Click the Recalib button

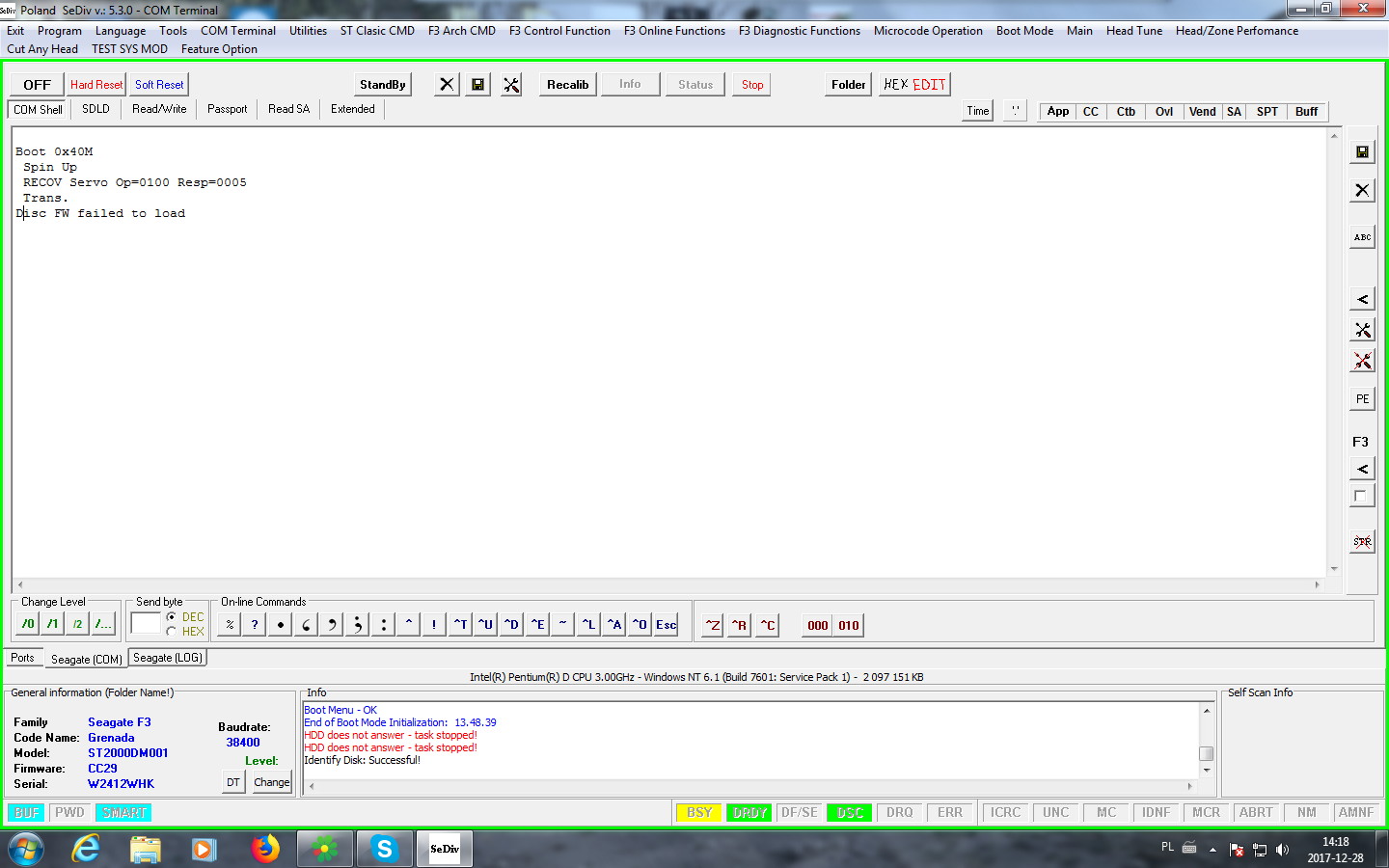coord(567,85)
